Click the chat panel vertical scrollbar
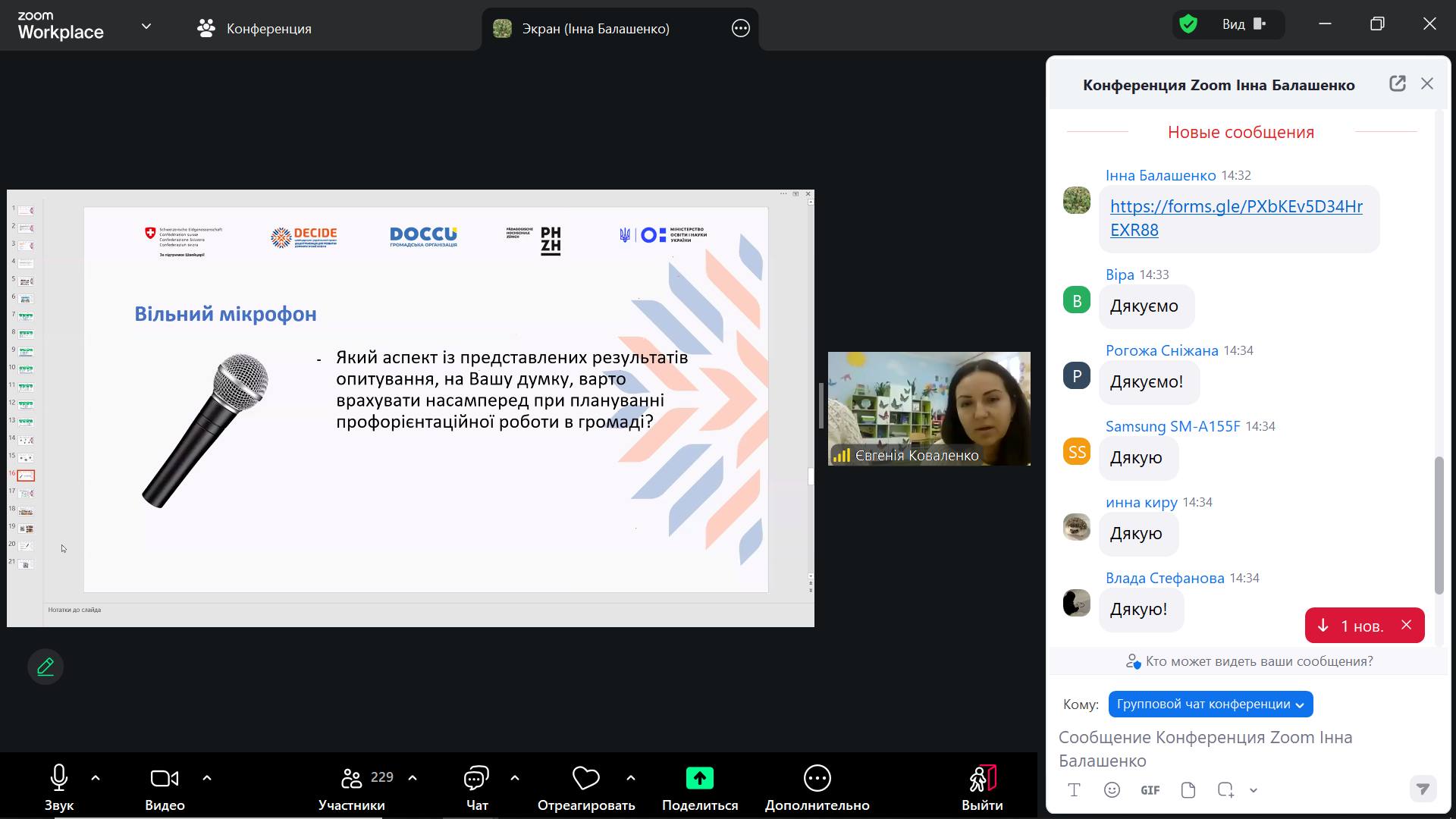The height and width of the screenshot is (819, 1456). coord(1439,525)
